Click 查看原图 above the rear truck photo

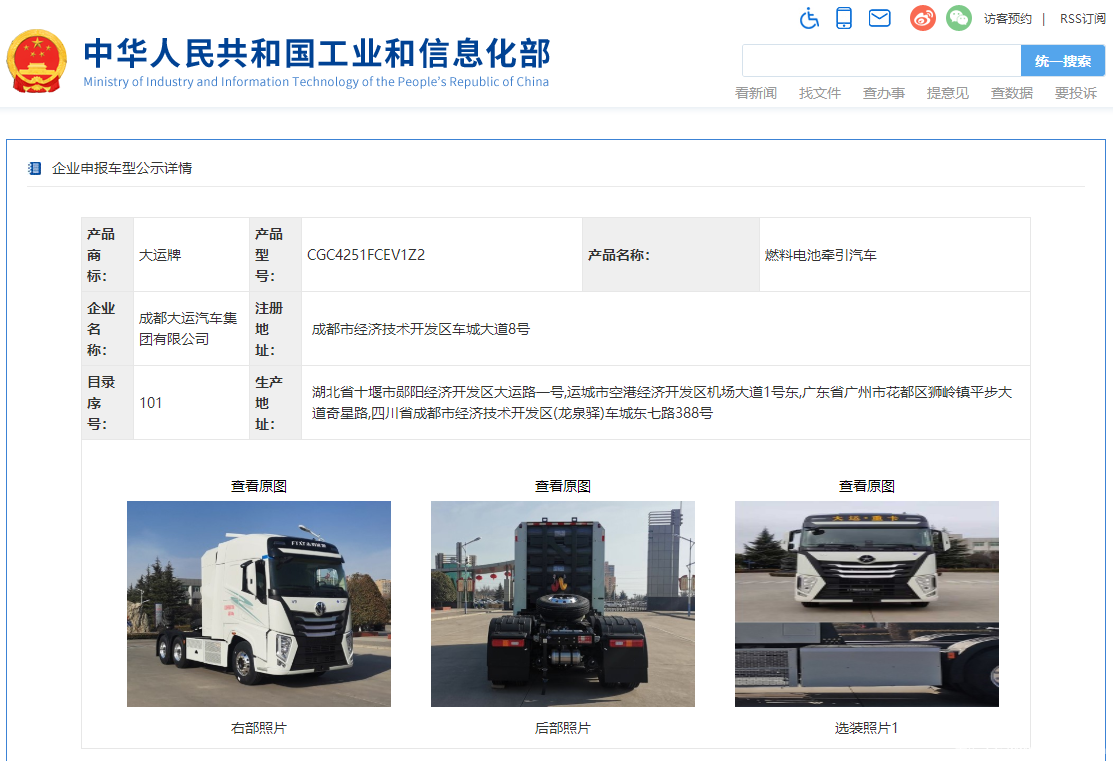click(562, 486)
